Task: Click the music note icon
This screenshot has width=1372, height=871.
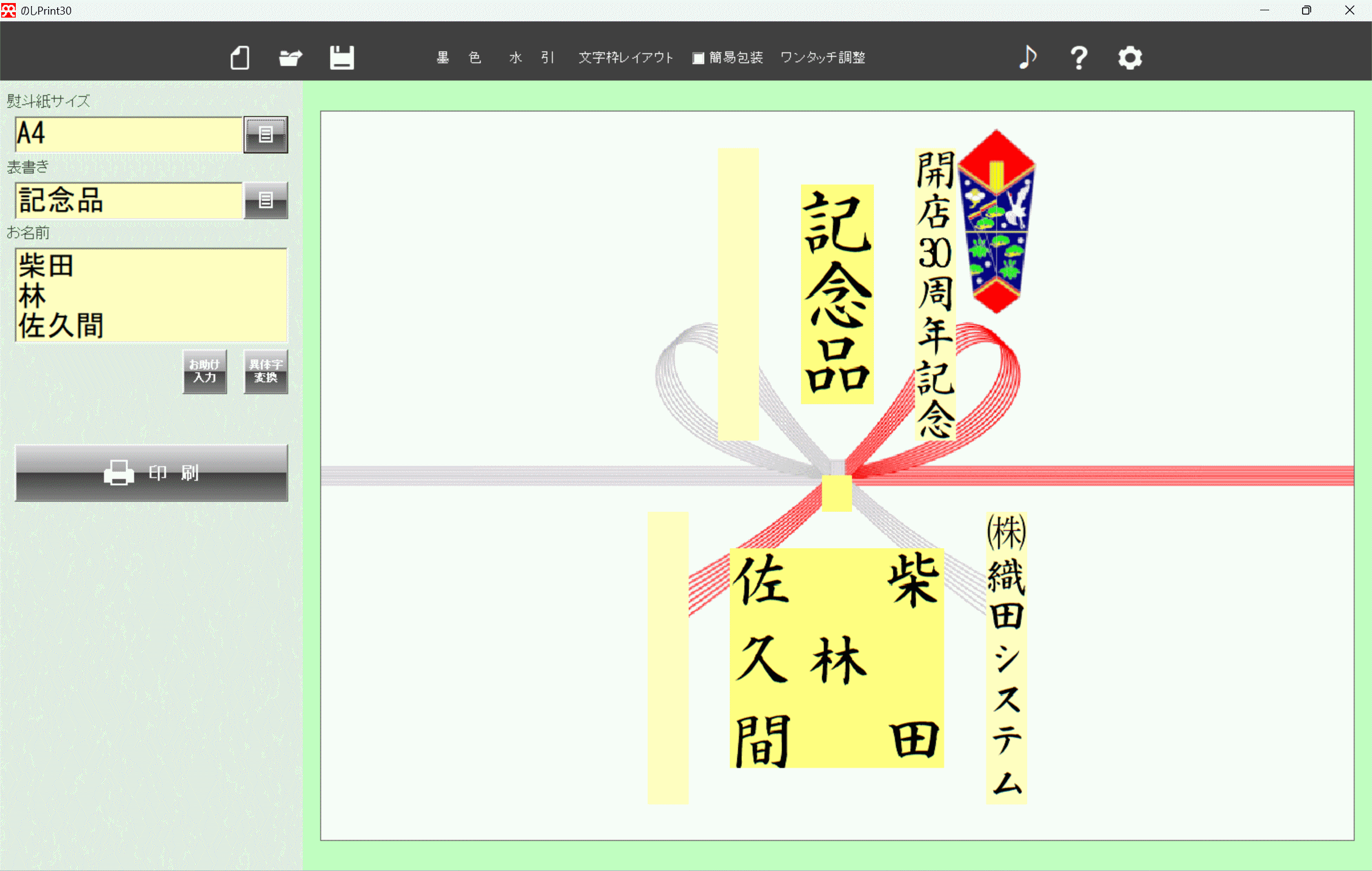Action: point(1028,58)
